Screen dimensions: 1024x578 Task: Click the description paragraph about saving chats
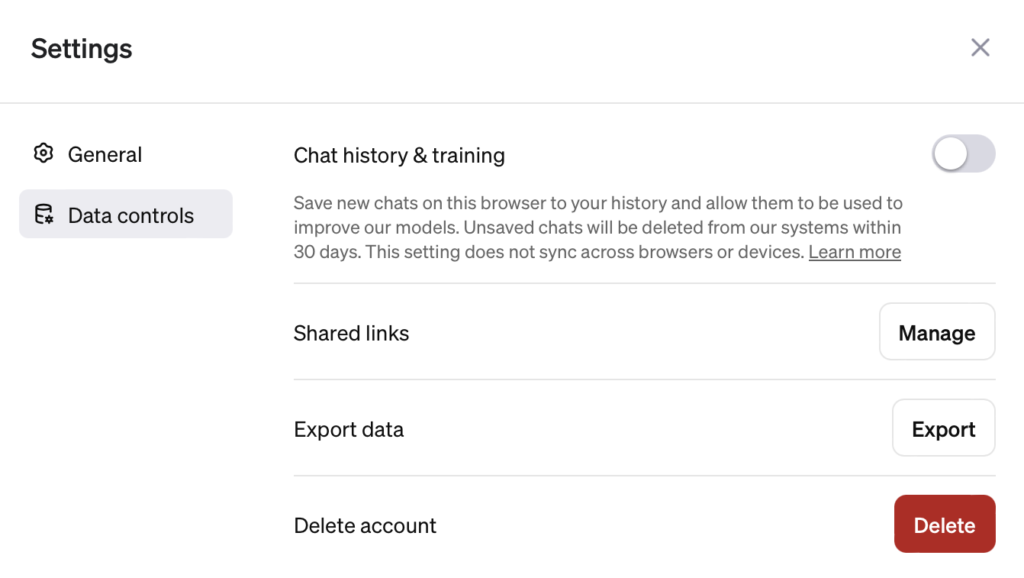point(598,227)
